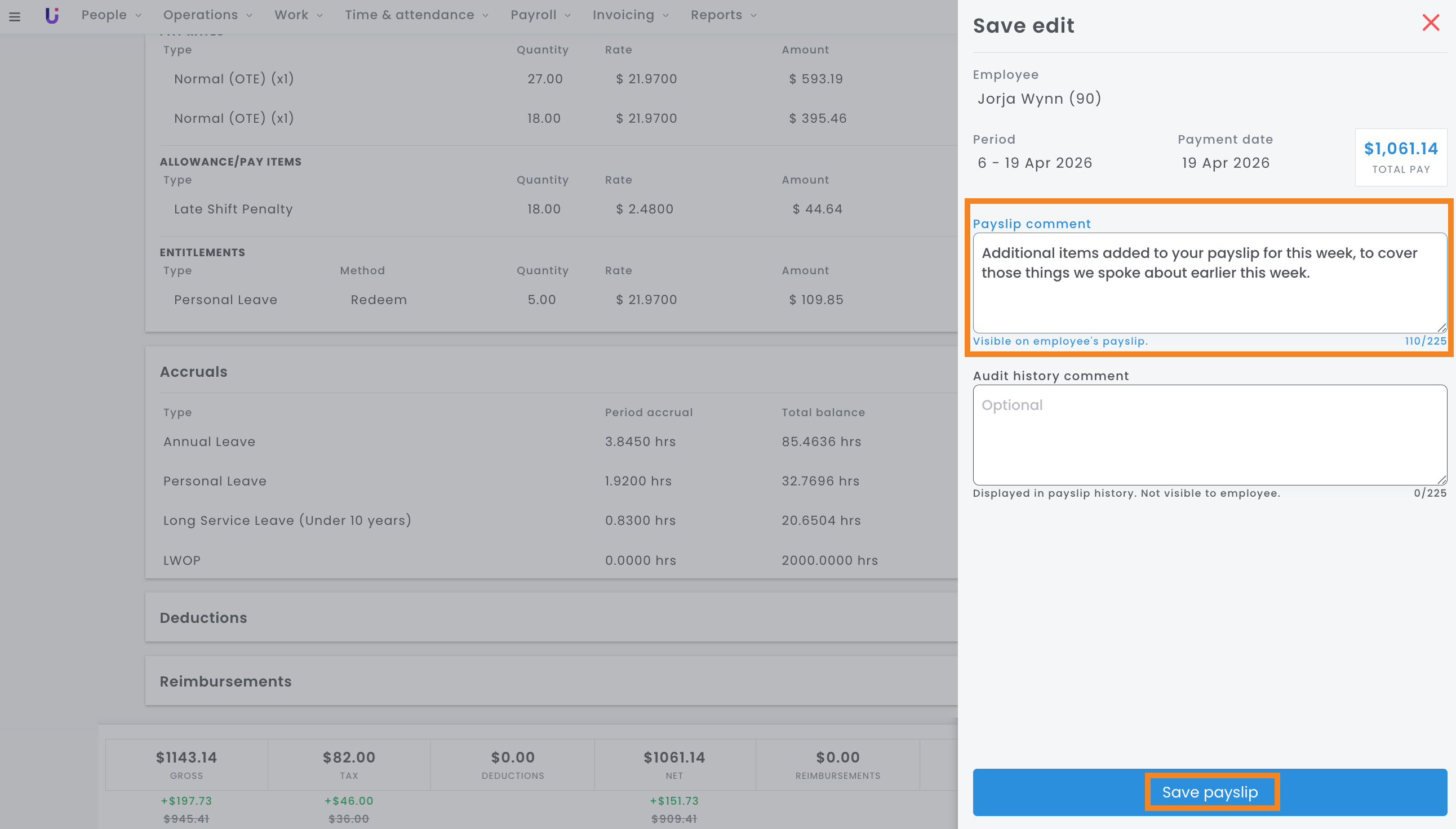This screenshot has width=1456, height=829.
Task: Click the $0.00 Reimbursements summary box
Action: tap(837, 765)
